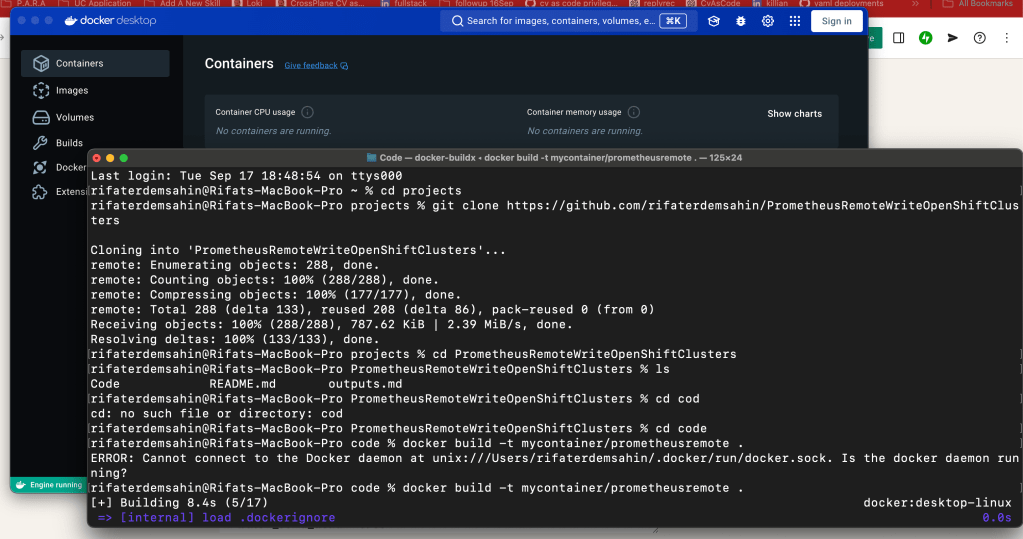Open the browser help question mark icon
The image size is (1023, 539).
click(979, 38)
